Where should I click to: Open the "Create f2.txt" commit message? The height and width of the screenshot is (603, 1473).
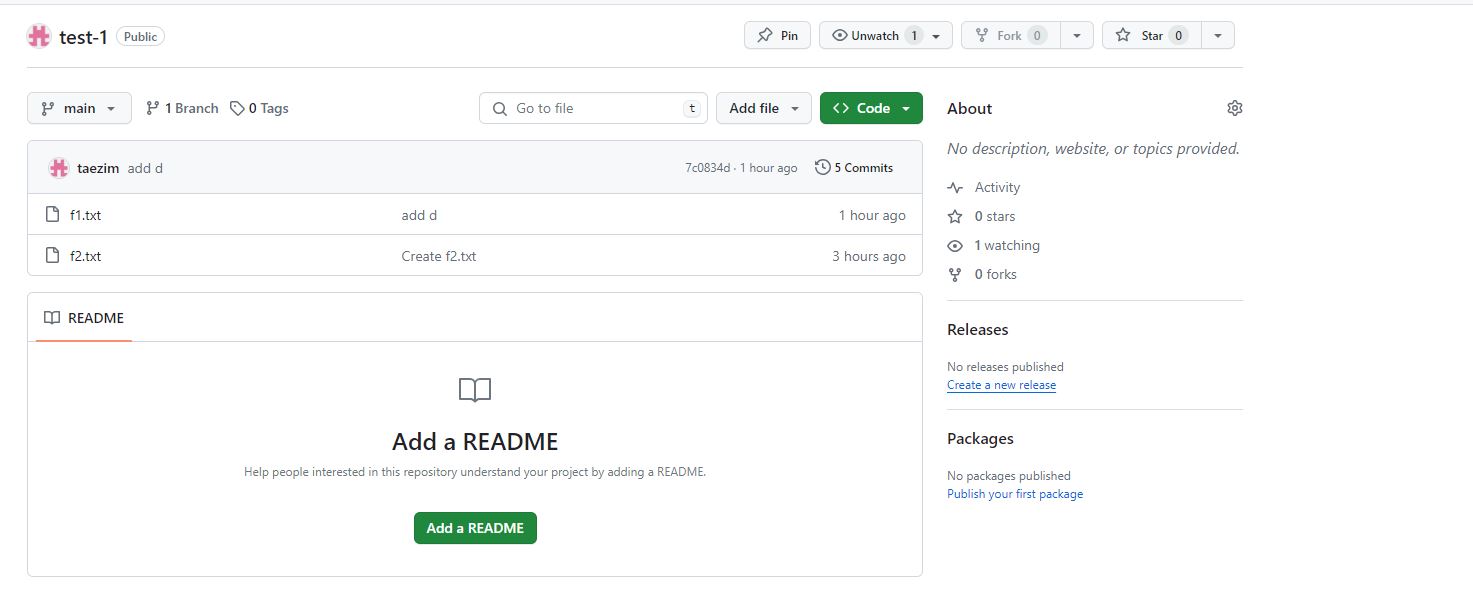point(439,256)
